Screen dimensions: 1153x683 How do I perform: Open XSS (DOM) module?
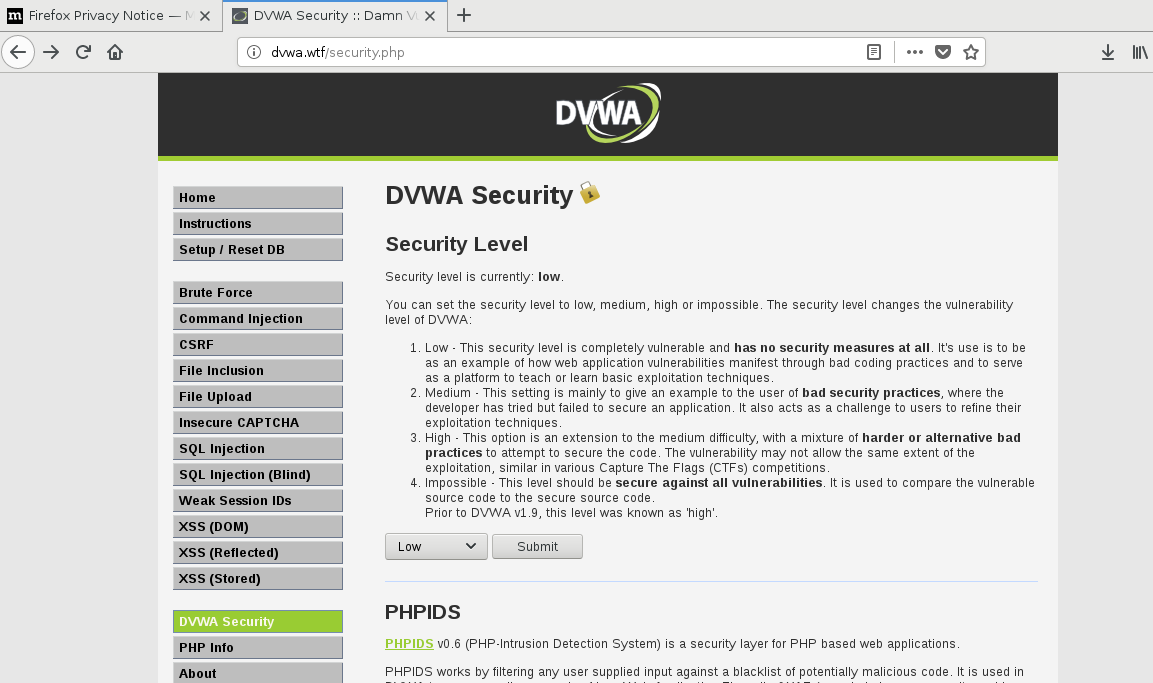[258, 526]
